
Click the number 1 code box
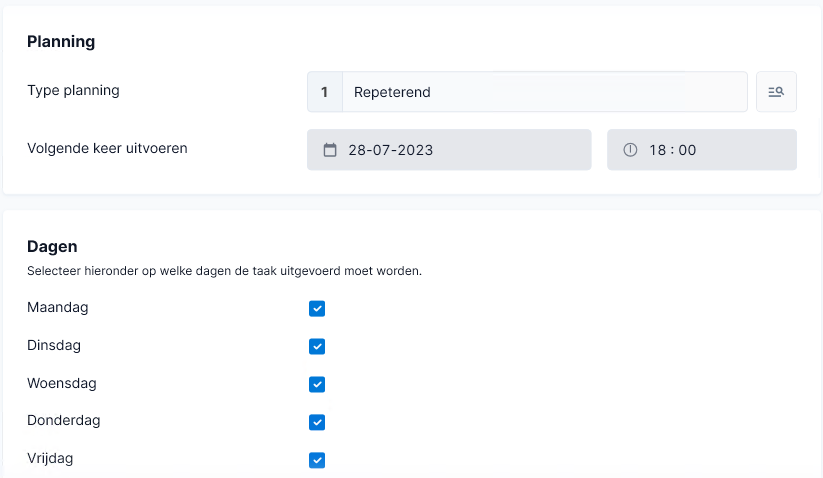coord(325,92)
